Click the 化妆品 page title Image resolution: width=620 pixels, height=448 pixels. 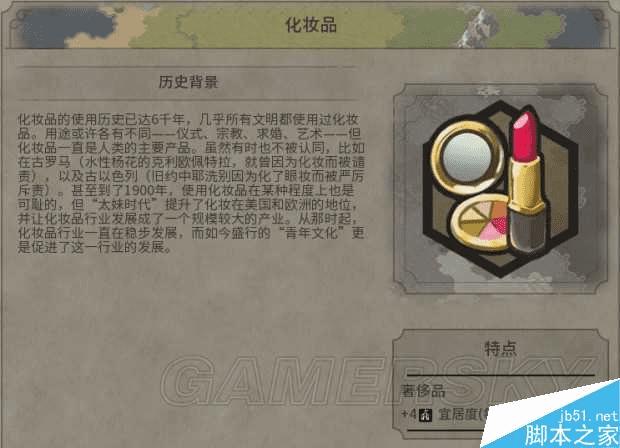tap(311, 25)
